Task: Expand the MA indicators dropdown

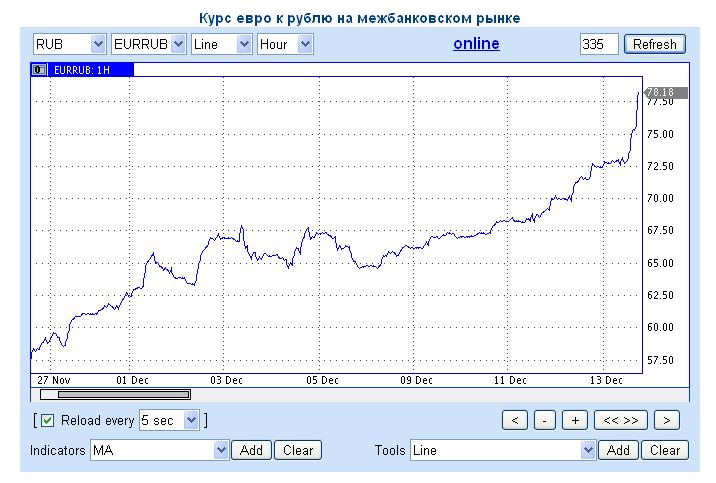Action: 160,450
